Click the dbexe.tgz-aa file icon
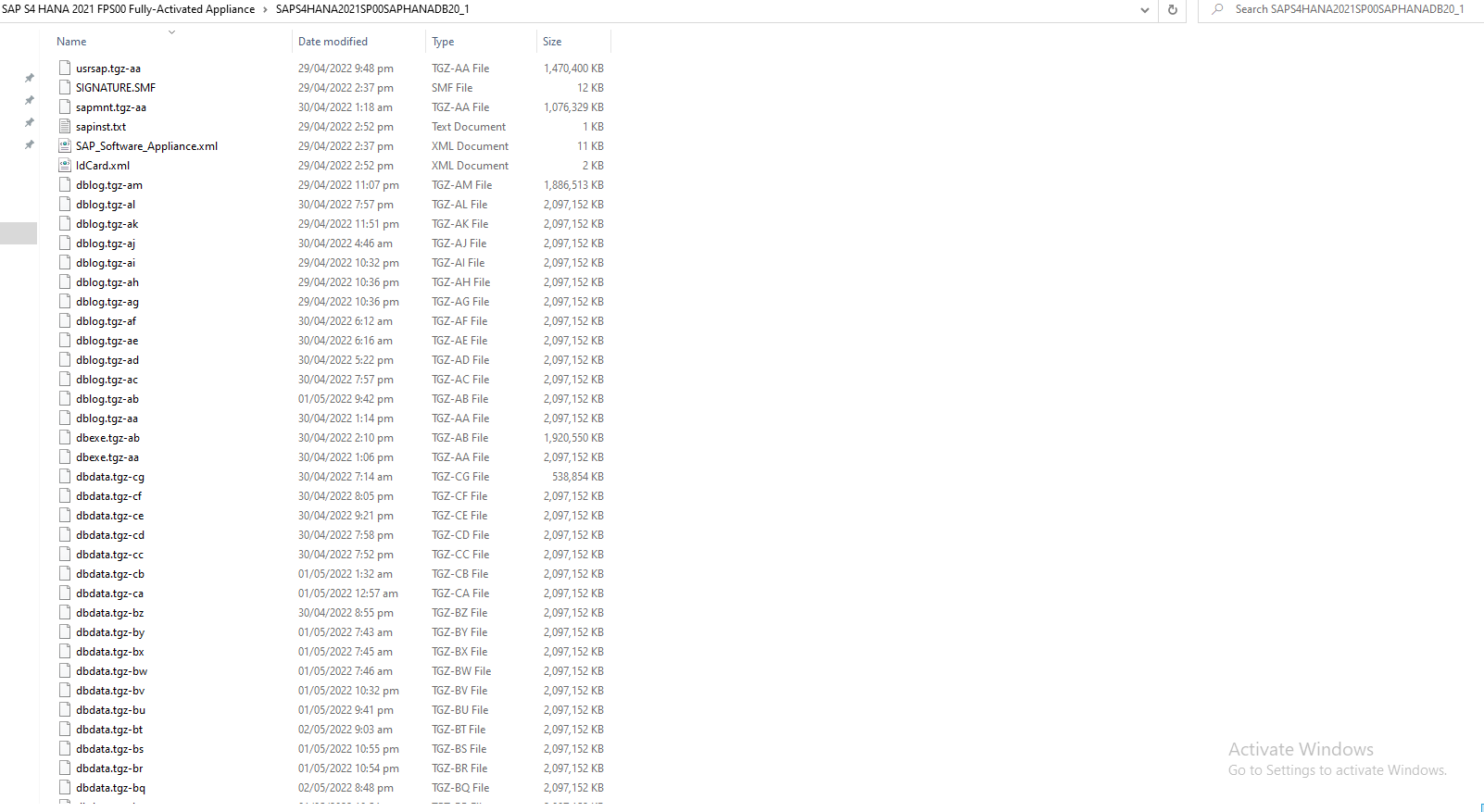 click(x=65, y=456)
